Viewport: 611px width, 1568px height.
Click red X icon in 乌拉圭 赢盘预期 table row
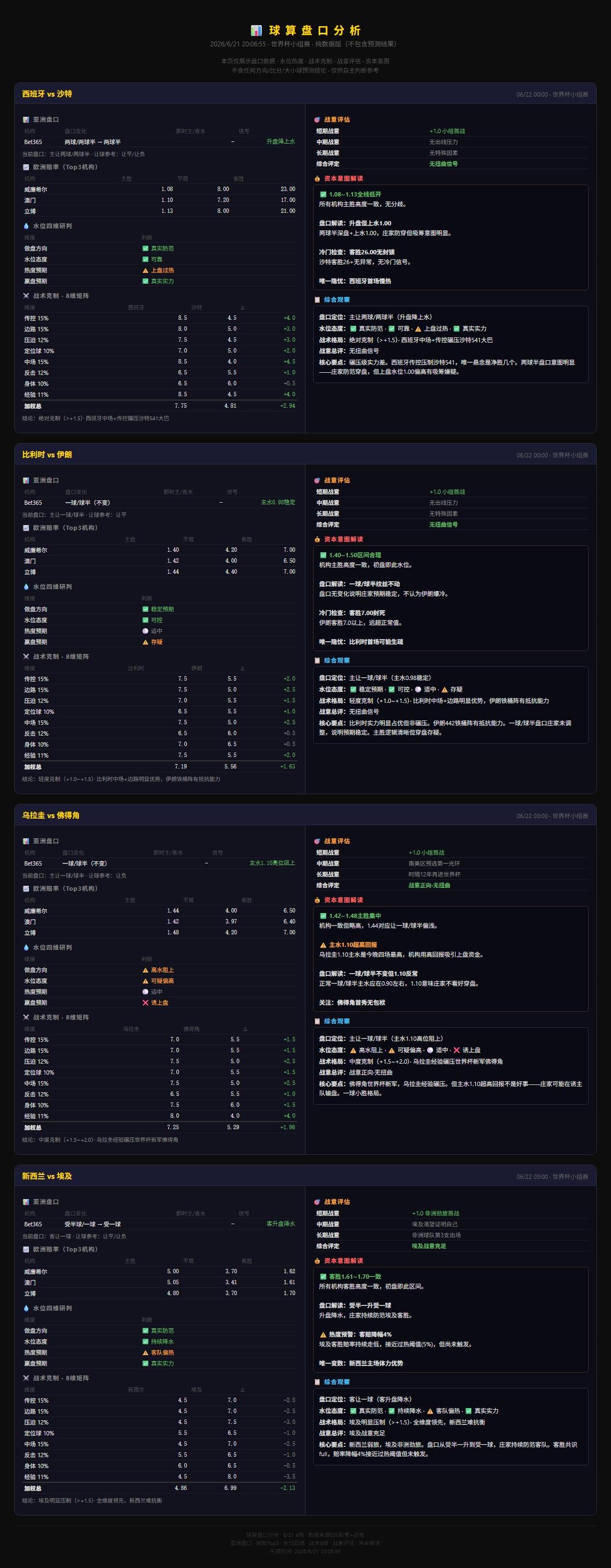(146, 1003)
